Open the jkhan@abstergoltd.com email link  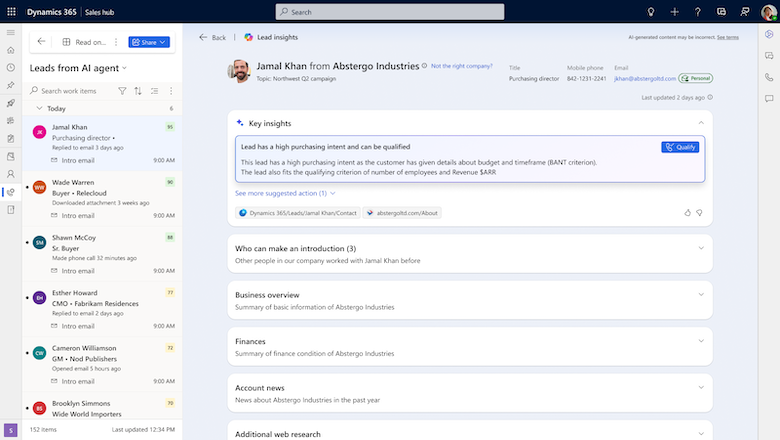pyautogui.click(x=644, y=77)
